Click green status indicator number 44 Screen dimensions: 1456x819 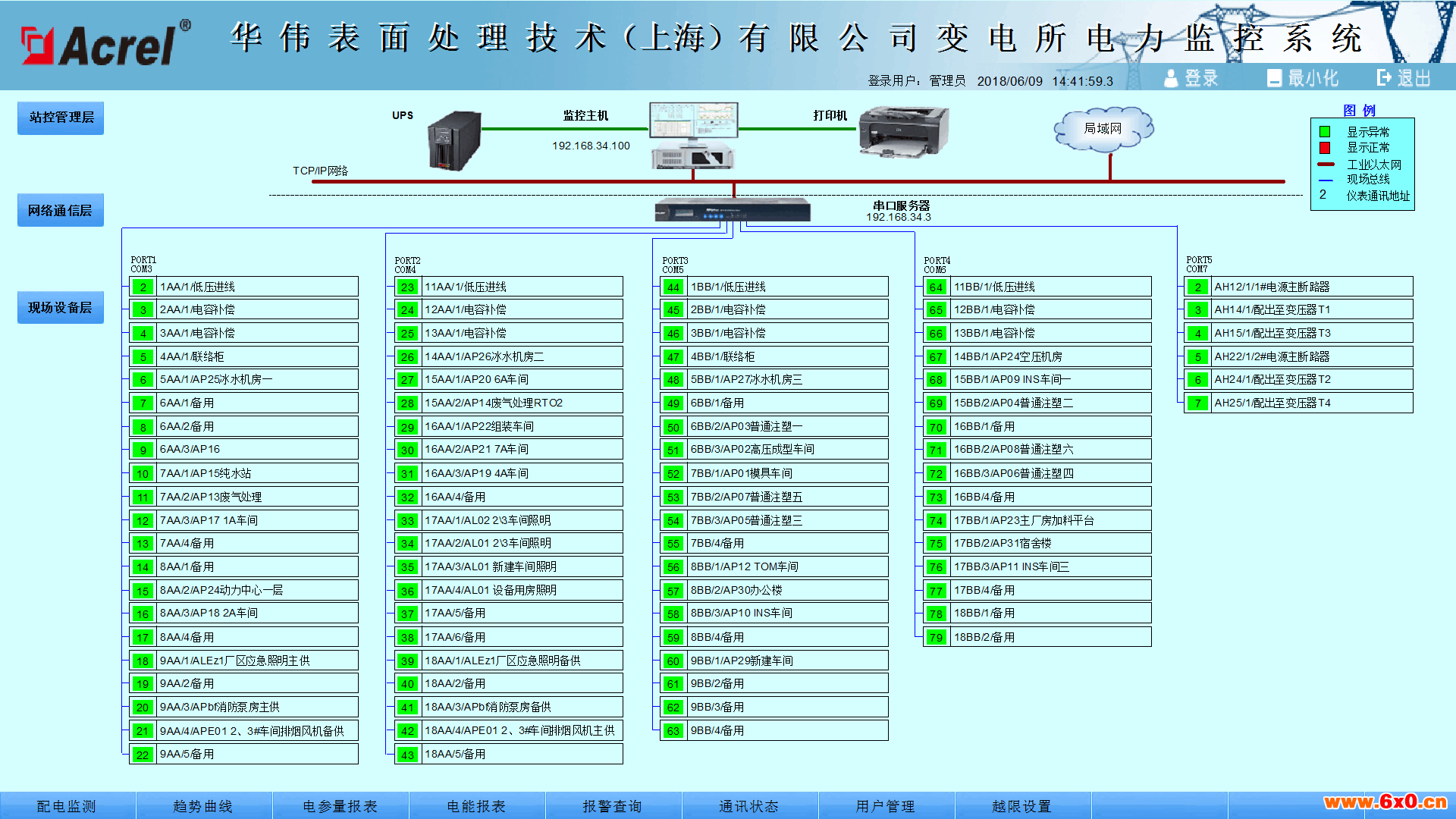673,287
